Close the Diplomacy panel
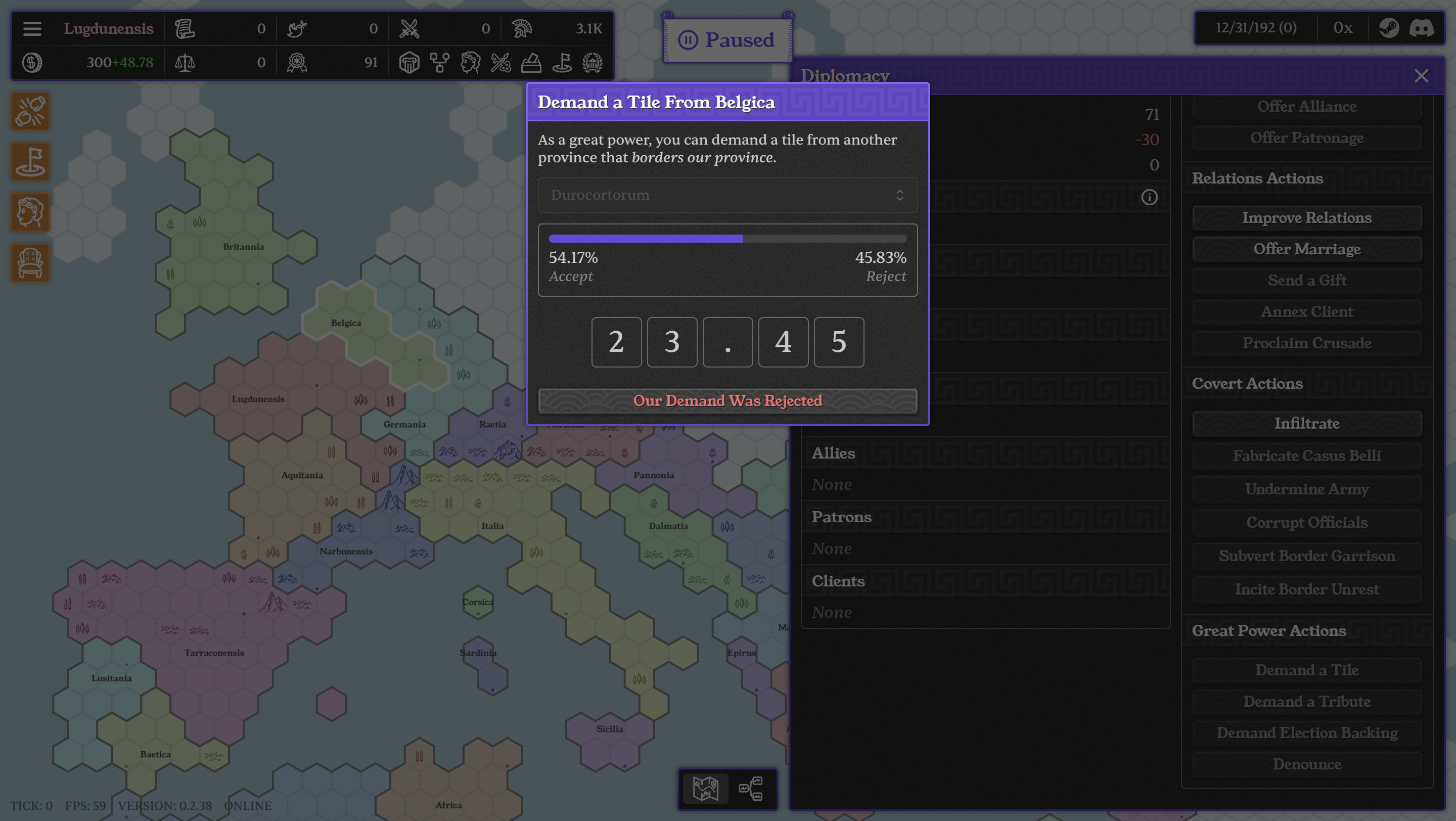Viewport: 1456px width, 821px height. 1421,76
